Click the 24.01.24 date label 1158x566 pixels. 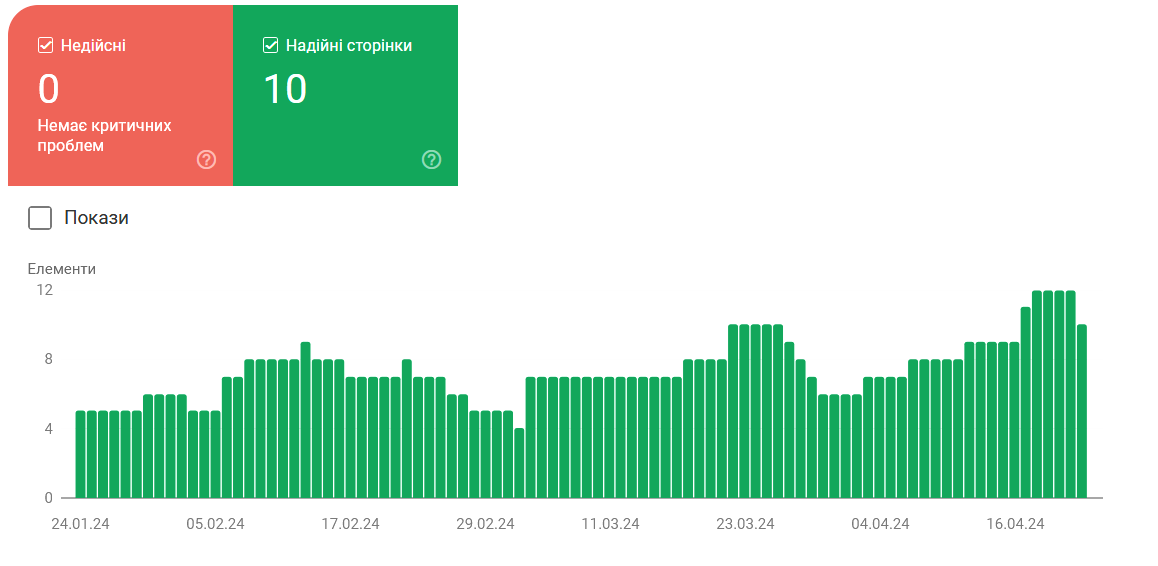click(80, 524)
